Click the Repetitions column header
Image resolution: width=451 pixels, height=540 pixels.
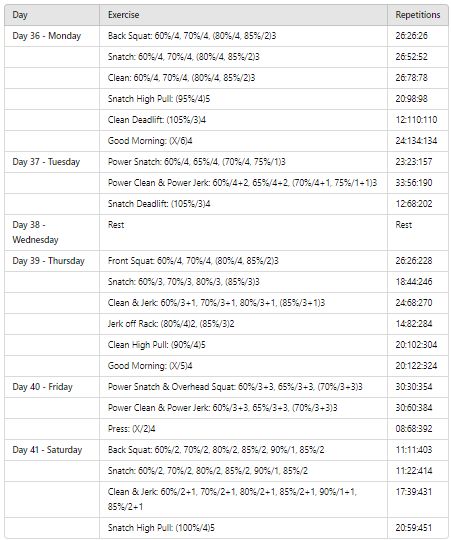418,15
